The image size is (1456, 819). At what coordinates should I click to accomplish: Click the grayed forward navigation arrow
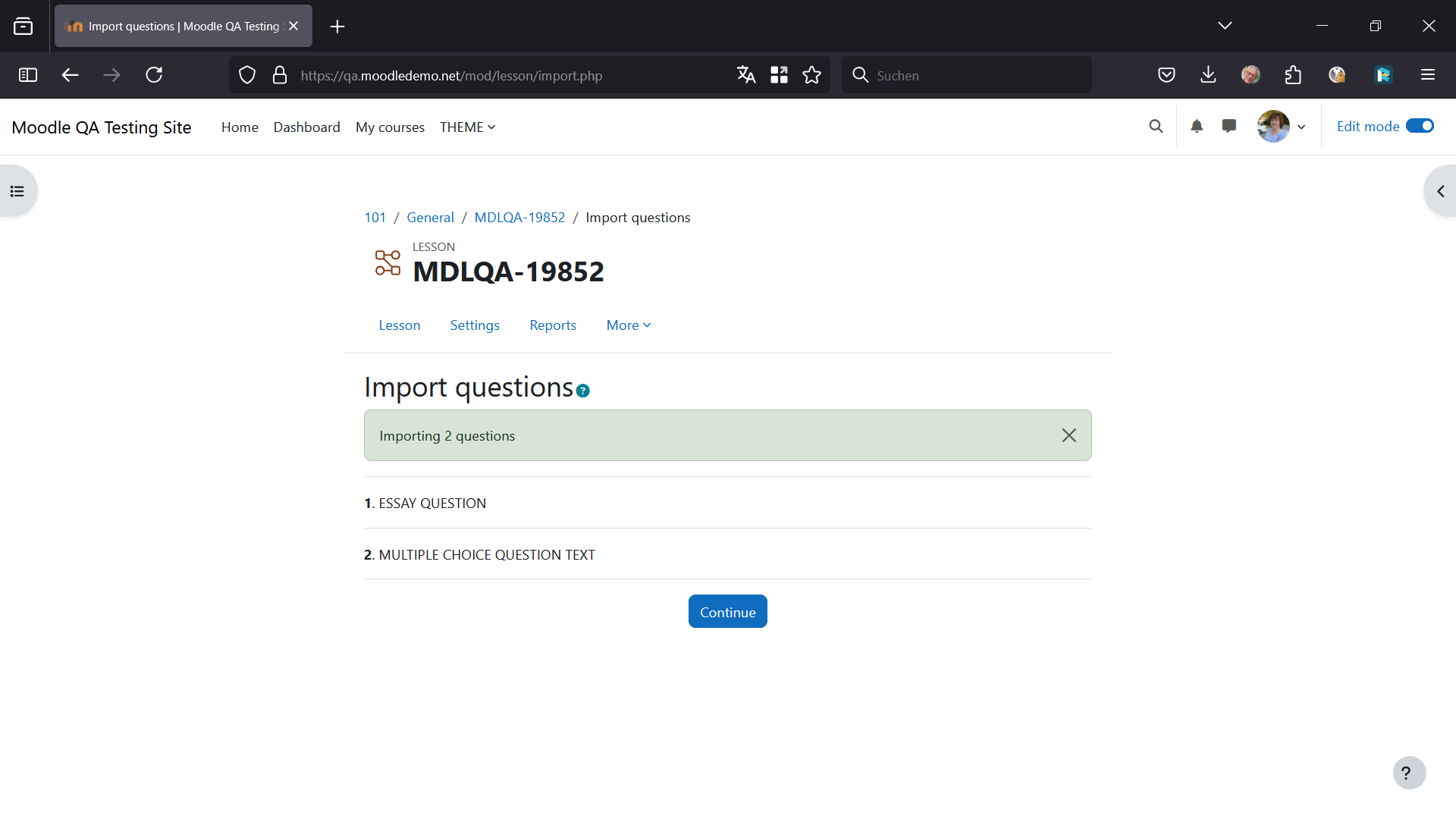111,75
